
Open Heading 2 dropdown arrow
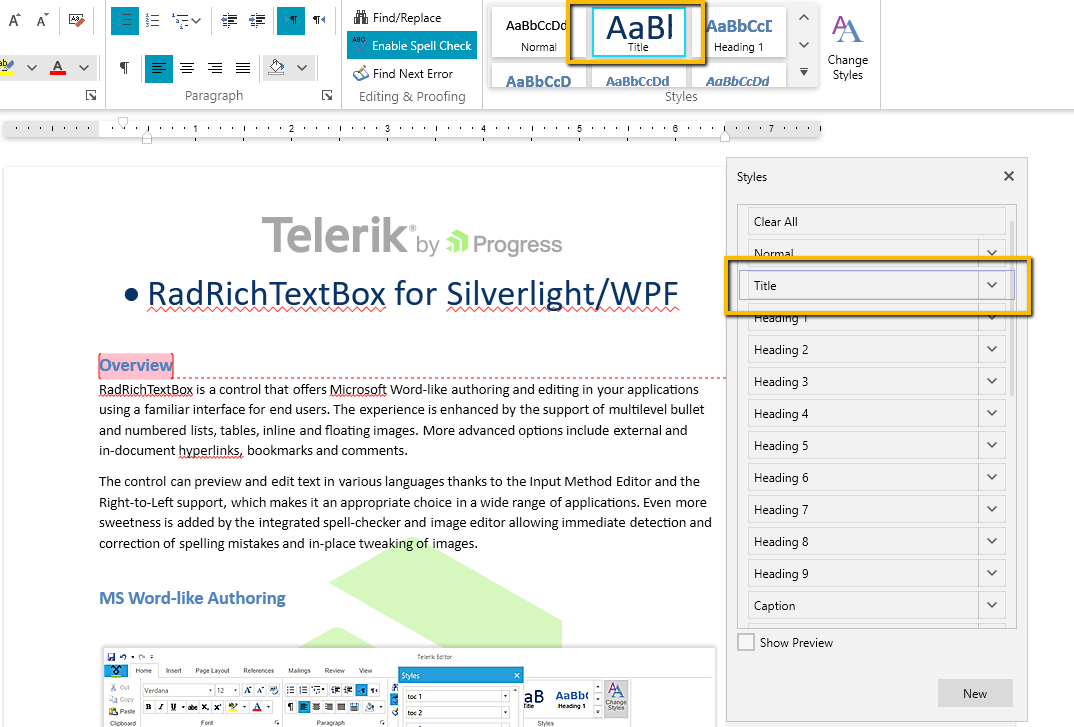click(x=992, y=349)
